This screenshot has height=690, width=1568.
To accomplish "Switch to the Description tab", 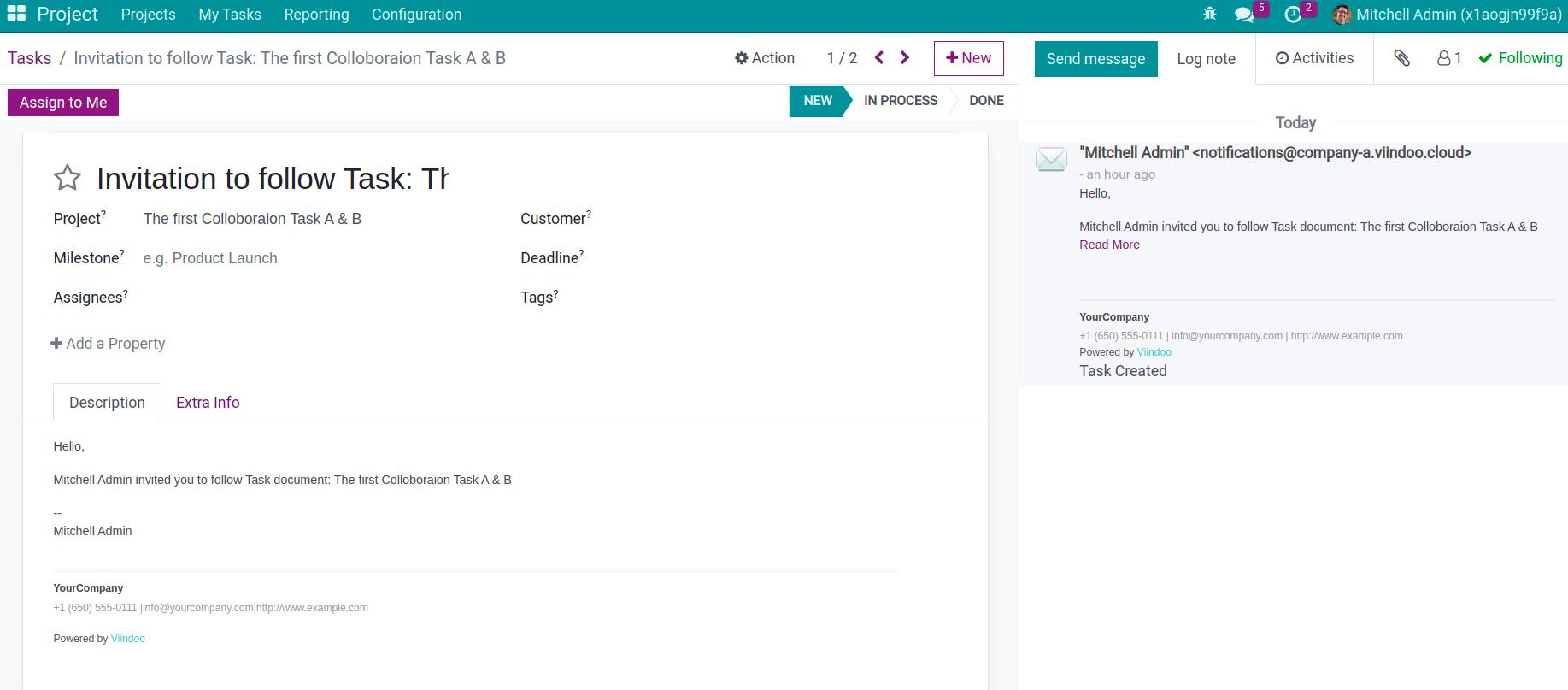I will point(107,403).
